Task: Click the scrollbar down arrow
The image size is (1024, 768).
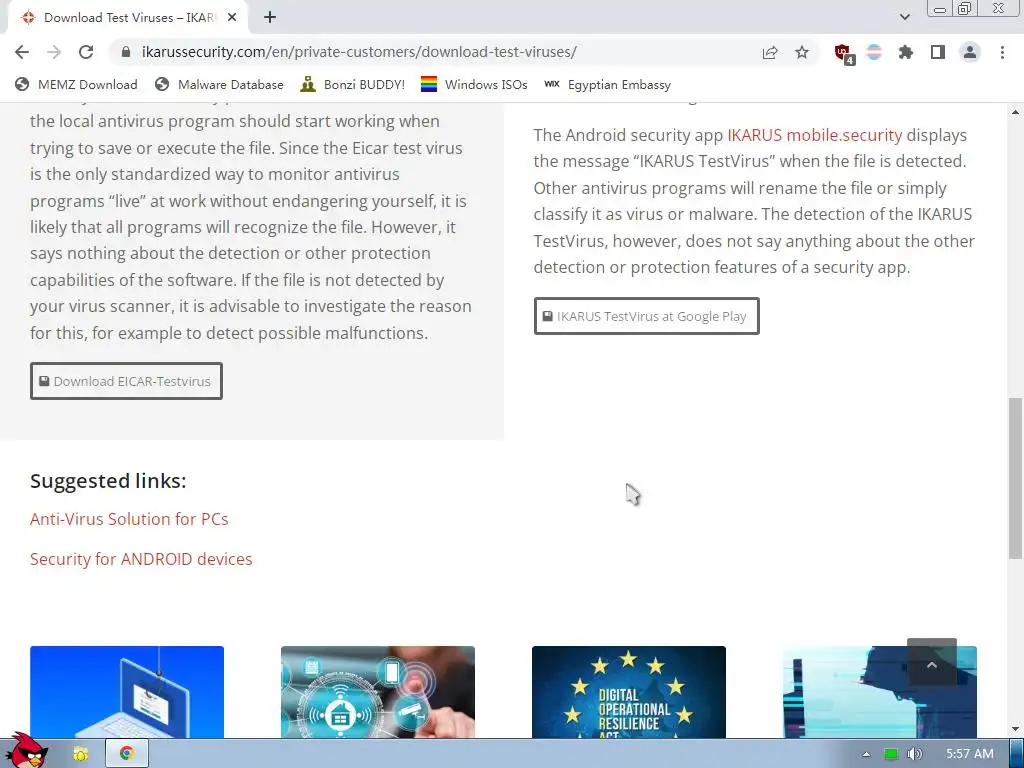Action: pos(1016,729)
